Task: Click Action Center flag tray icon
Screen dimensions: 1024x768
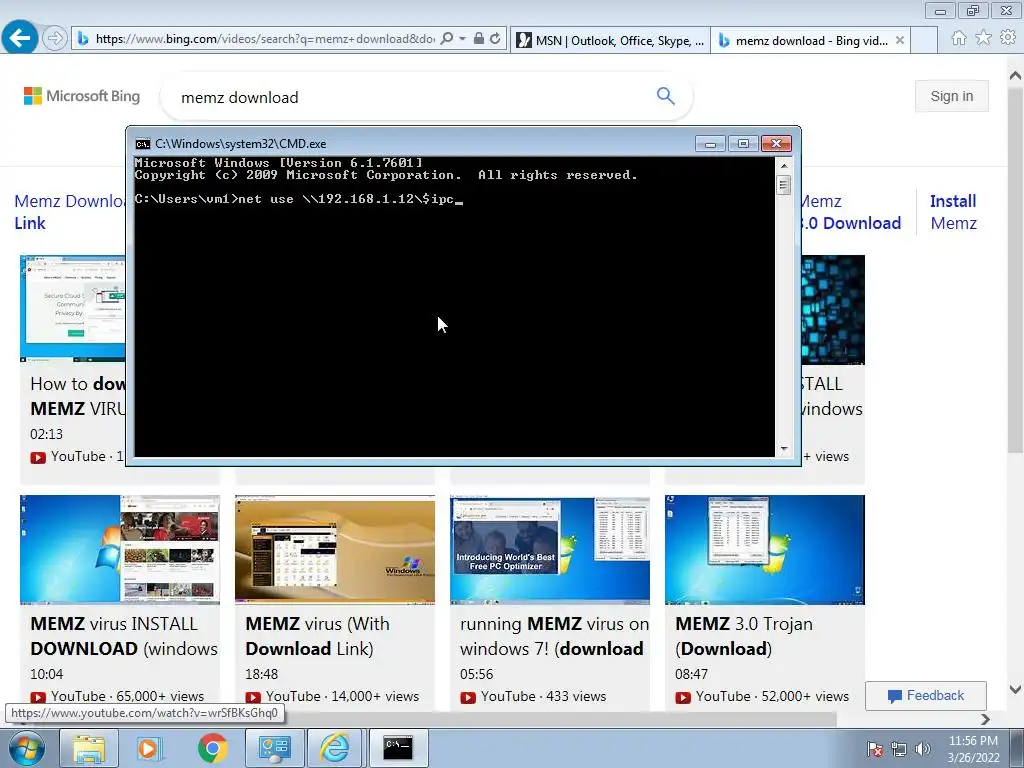Action: pyautogui.click(x=875, y=749)
